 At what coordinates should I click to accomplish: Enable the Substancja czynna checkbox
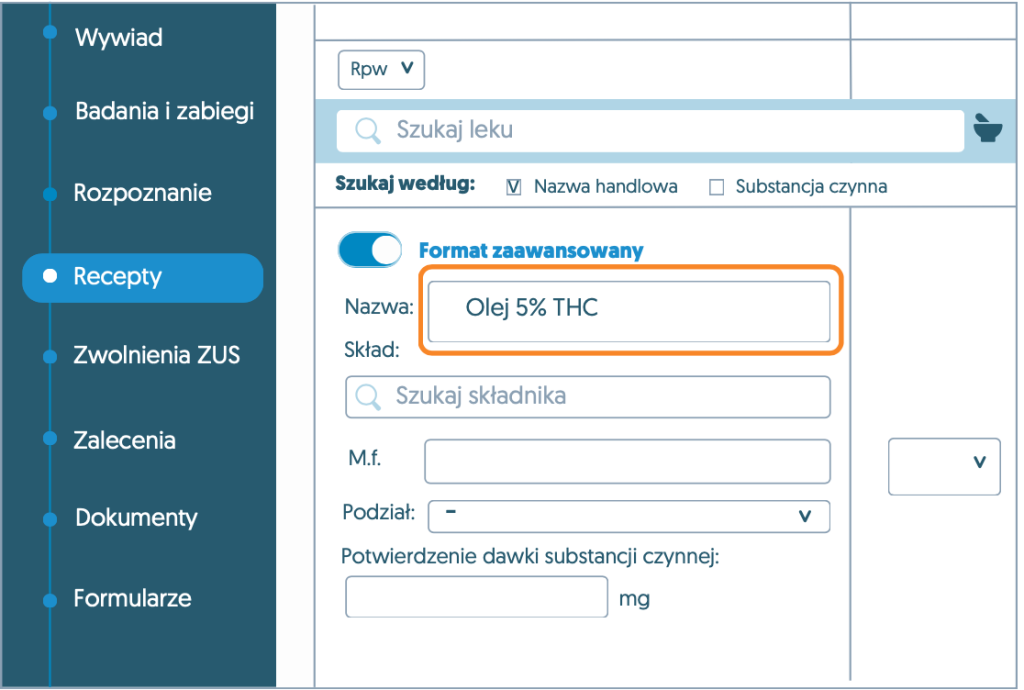click(716, 187)
